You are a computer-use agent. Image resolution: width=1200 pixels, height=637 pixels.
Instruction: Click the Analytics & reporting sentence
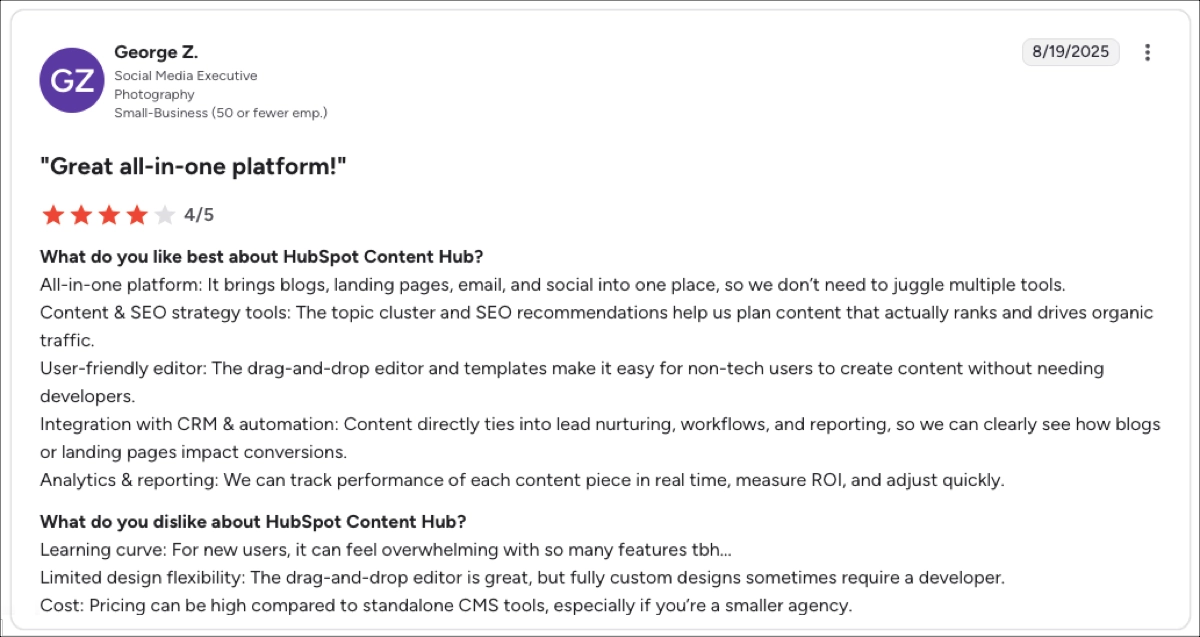point(522,480)
